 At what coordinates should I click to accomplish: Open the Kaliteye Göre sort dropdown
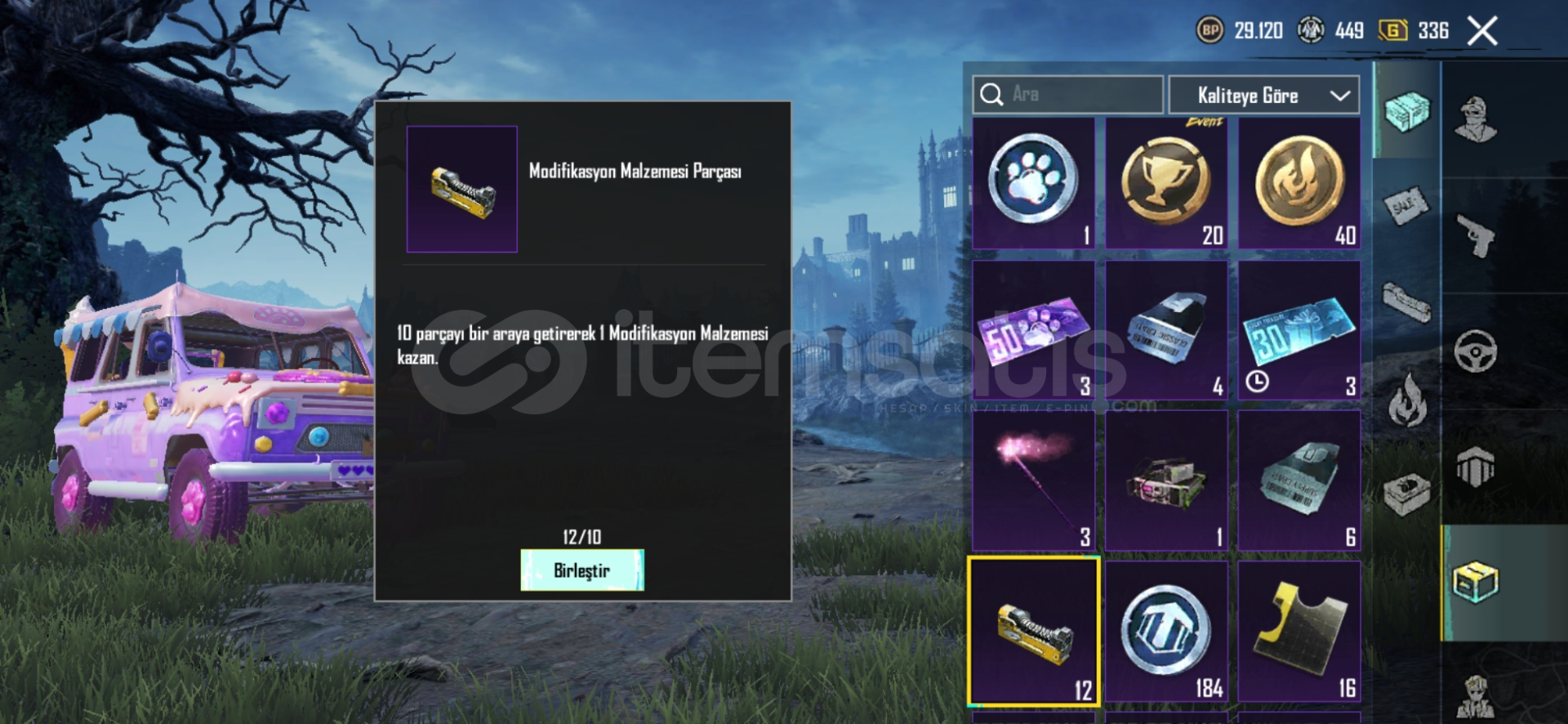coord(1263,96)
